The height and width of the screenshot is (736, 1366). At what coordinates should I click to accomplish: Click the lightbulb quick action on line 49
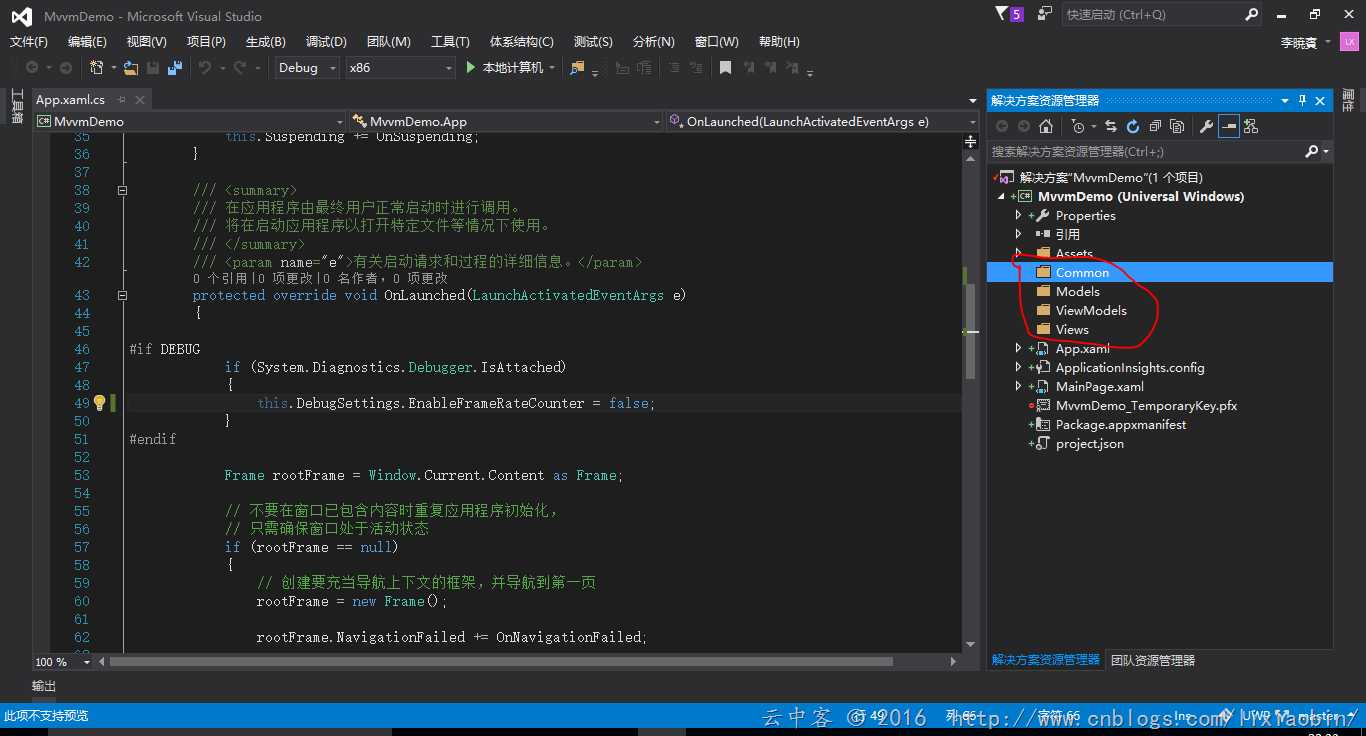(x=99, y=403)
